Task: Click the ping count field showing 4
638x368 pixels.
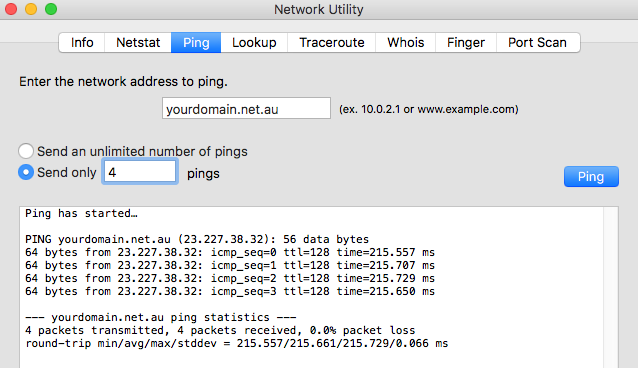Action: (140, 172)
